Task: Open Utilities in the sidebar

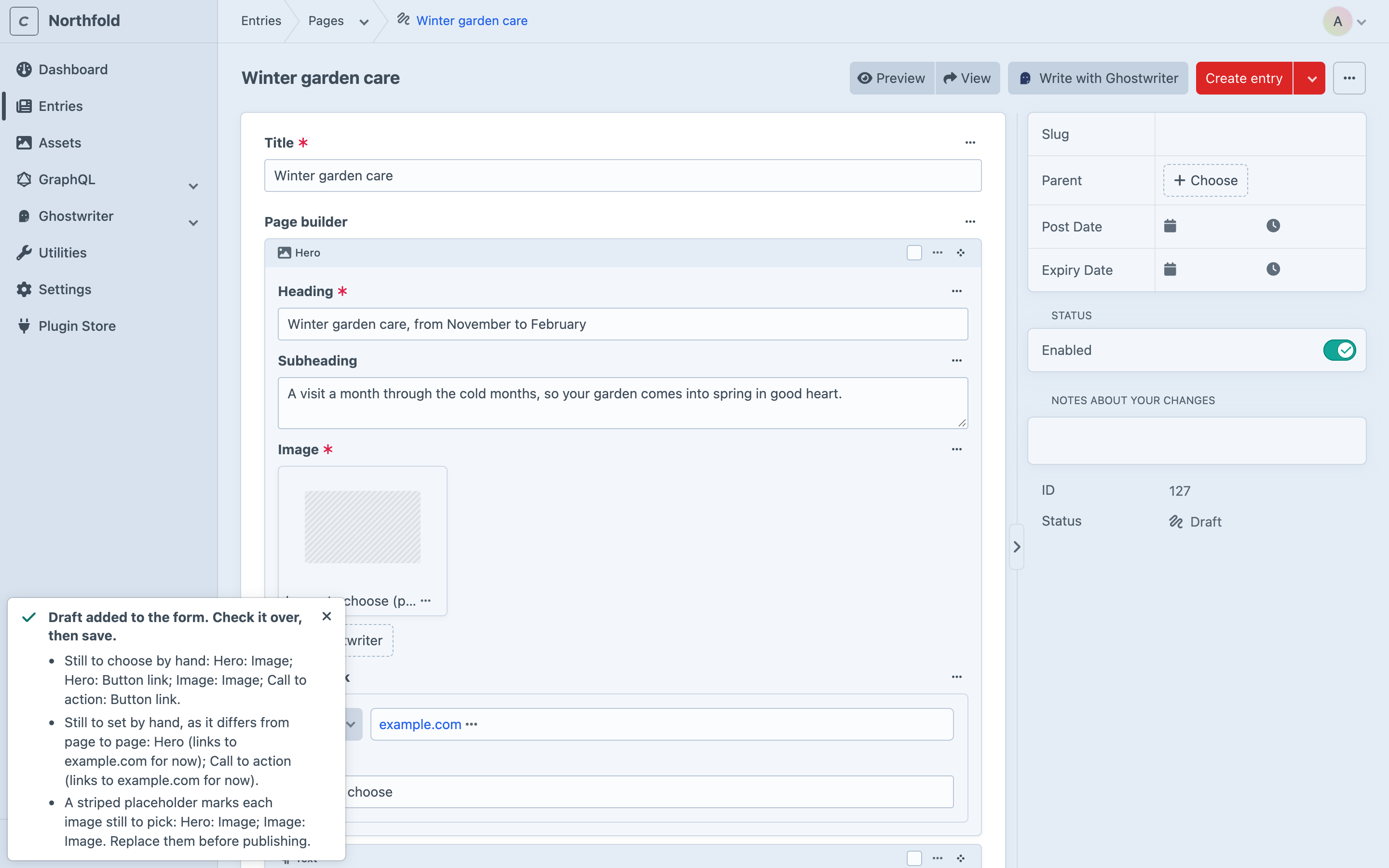Action: pyautogui.click(x=63, y=253)
